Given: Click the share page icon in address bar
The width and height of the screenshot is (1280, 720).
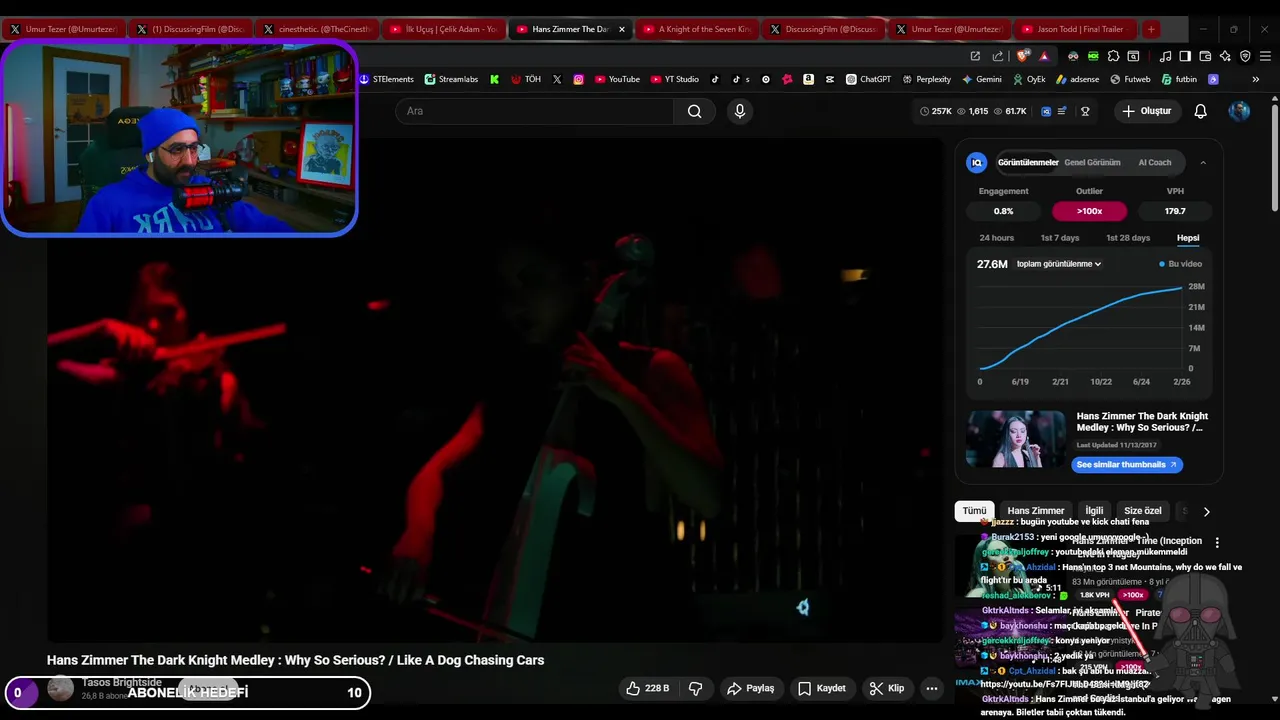Looking at the screenshot, I should (x=998, y=56).
